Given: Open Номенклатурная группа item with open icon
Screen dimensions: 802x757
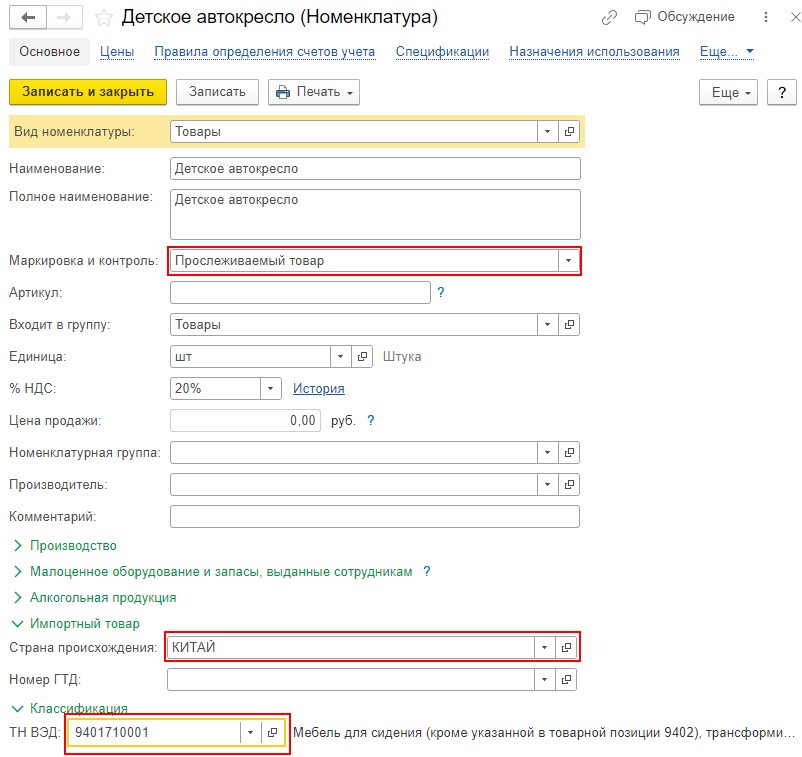Looking at the screenshot, I should (569, 453).
